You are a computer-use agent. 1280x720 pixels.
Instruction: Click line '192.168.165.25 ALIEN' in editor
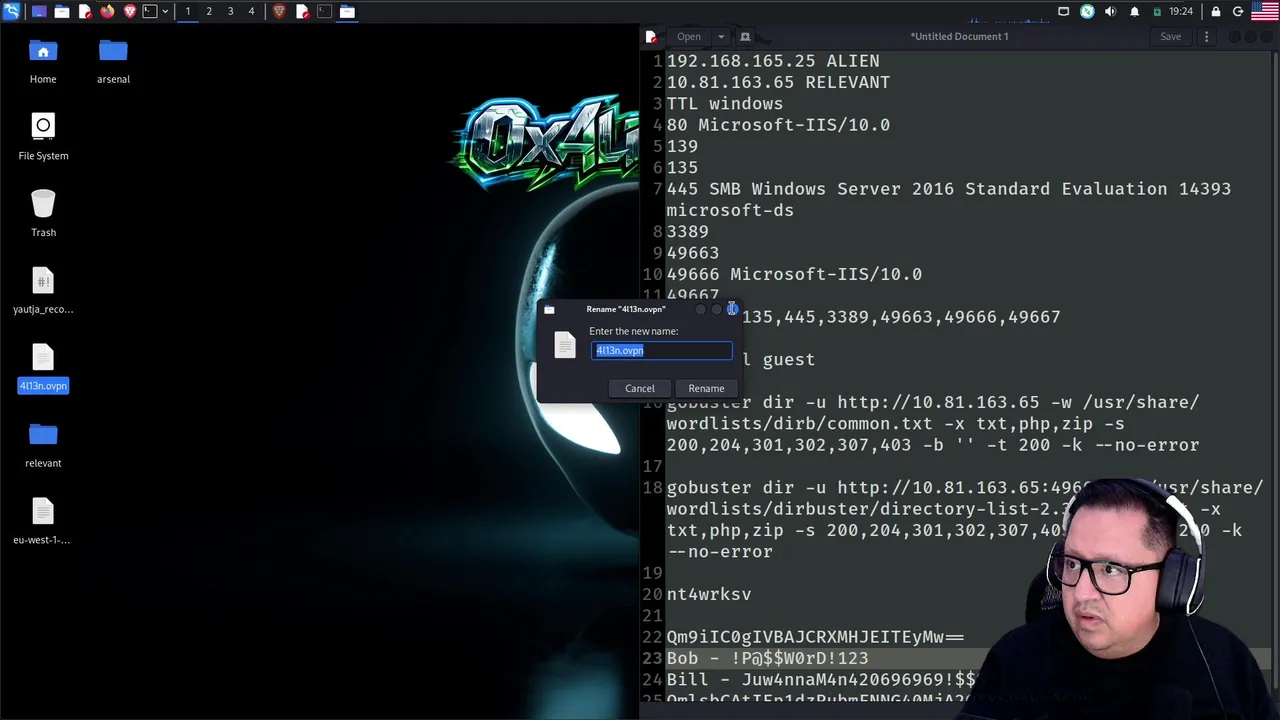773,61
